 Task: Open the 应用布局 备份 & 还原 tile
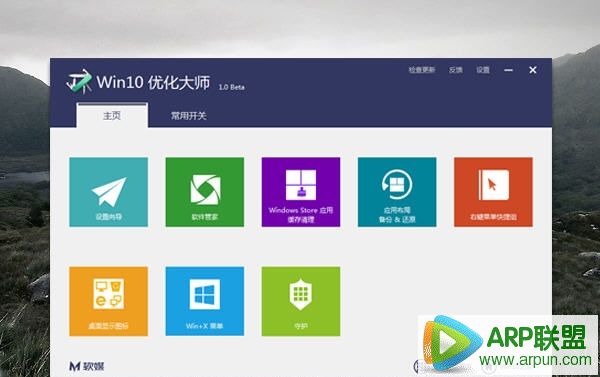397,192
